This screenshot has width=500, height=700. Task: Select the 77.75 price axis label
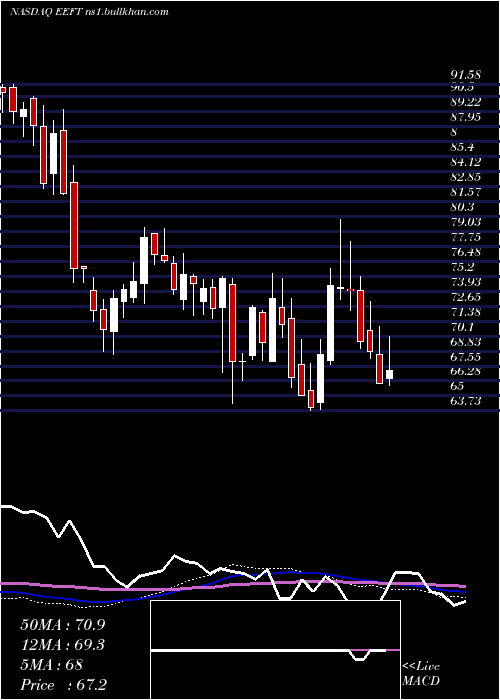click(x=466, y=237)
